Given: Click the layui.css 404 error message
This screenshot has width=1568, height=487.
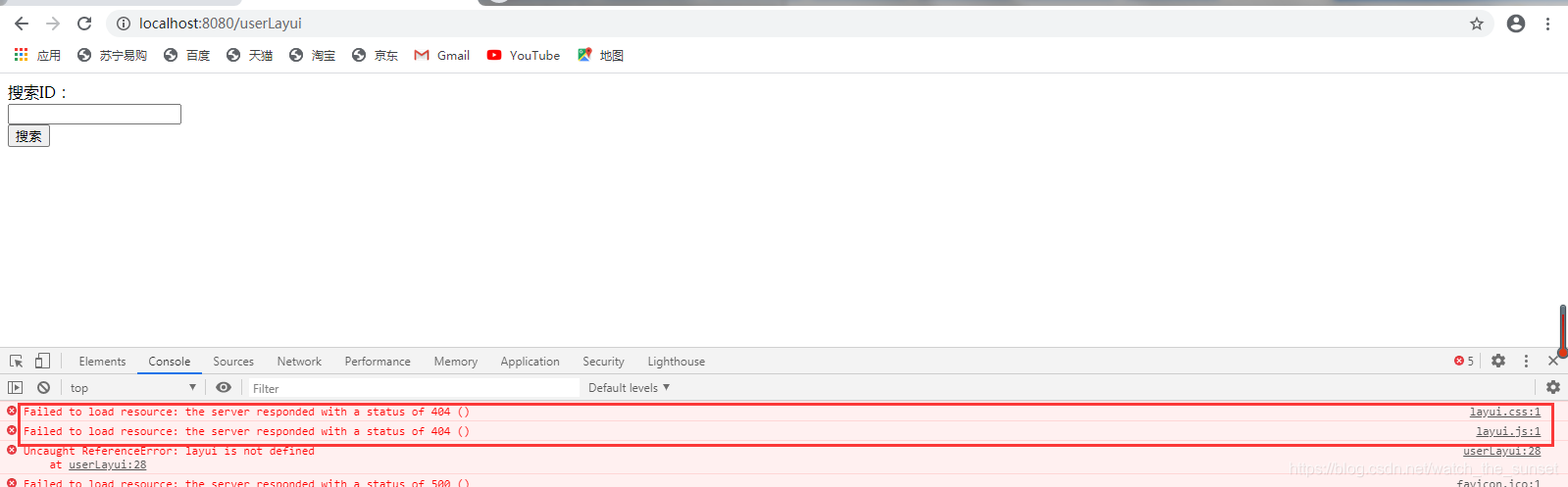Looking at the screenshot, I should (246, 413).
